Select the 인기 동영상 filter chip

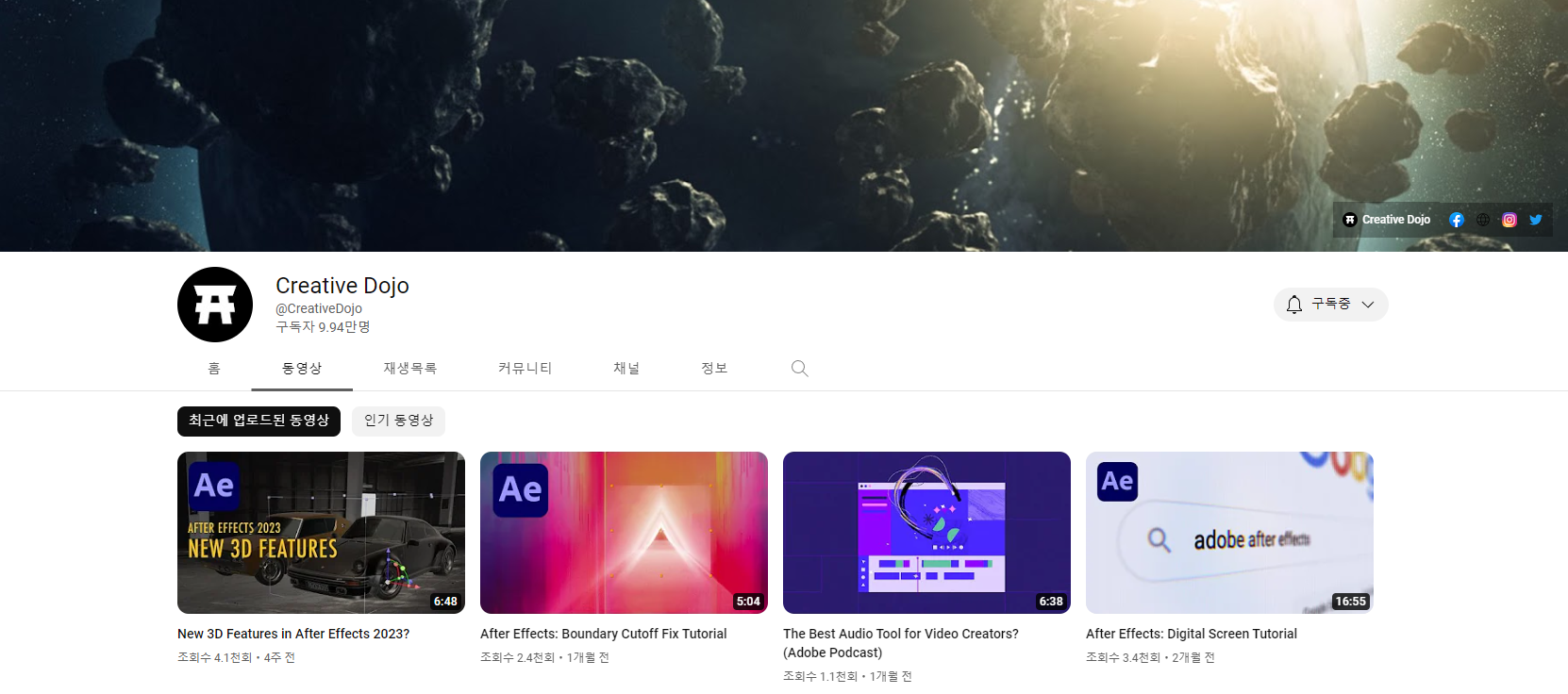[398, 421]
